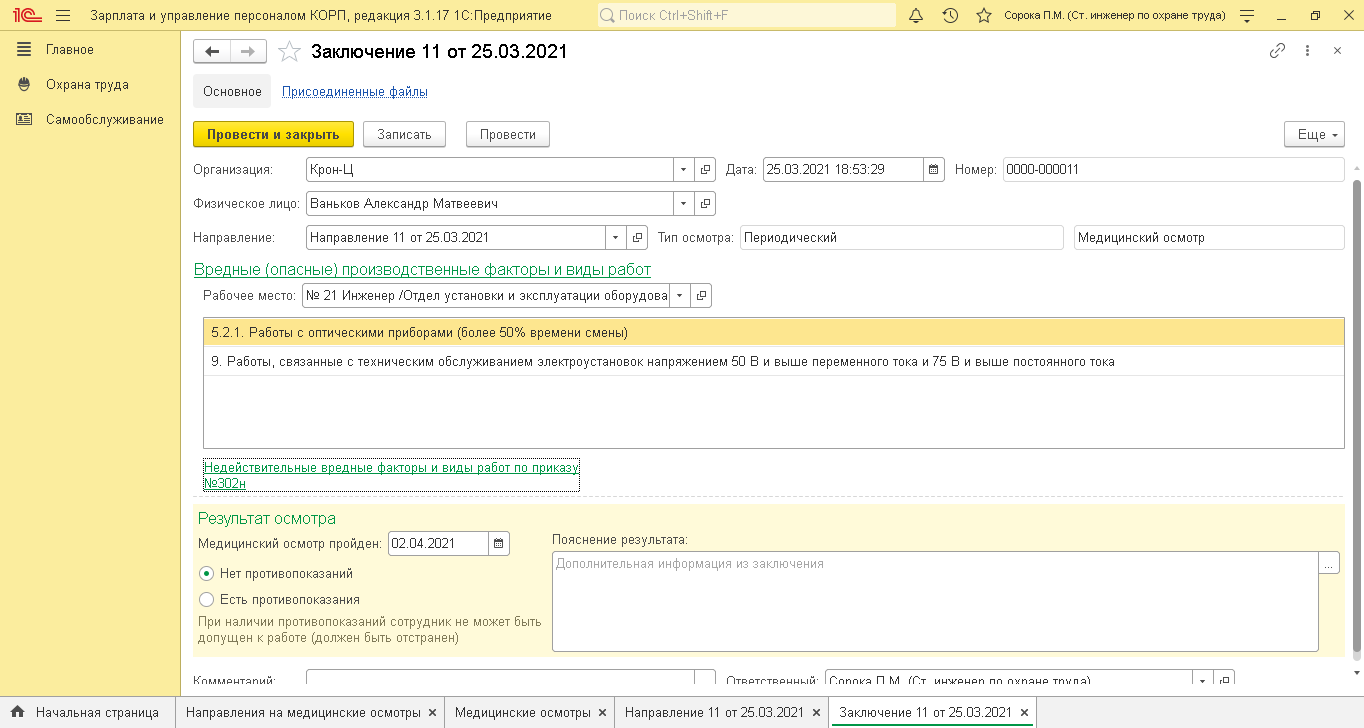Open the history clock icon
1364x728 pixels.
pos(950,16)
